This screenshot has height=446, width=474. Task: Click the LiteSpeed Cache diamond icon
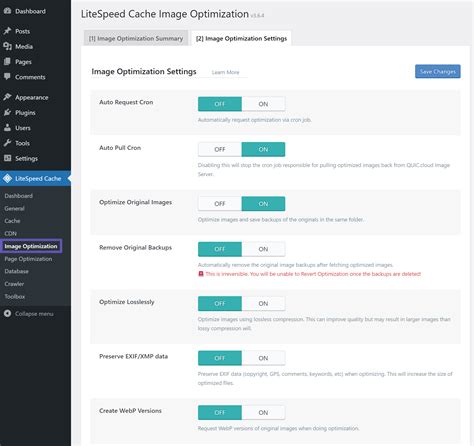tap(7, 178)
